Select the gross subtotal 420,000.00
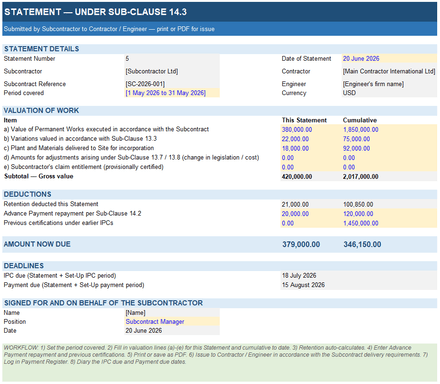The image size is (440, 384). pyautogui.click(x=311, y=176)
